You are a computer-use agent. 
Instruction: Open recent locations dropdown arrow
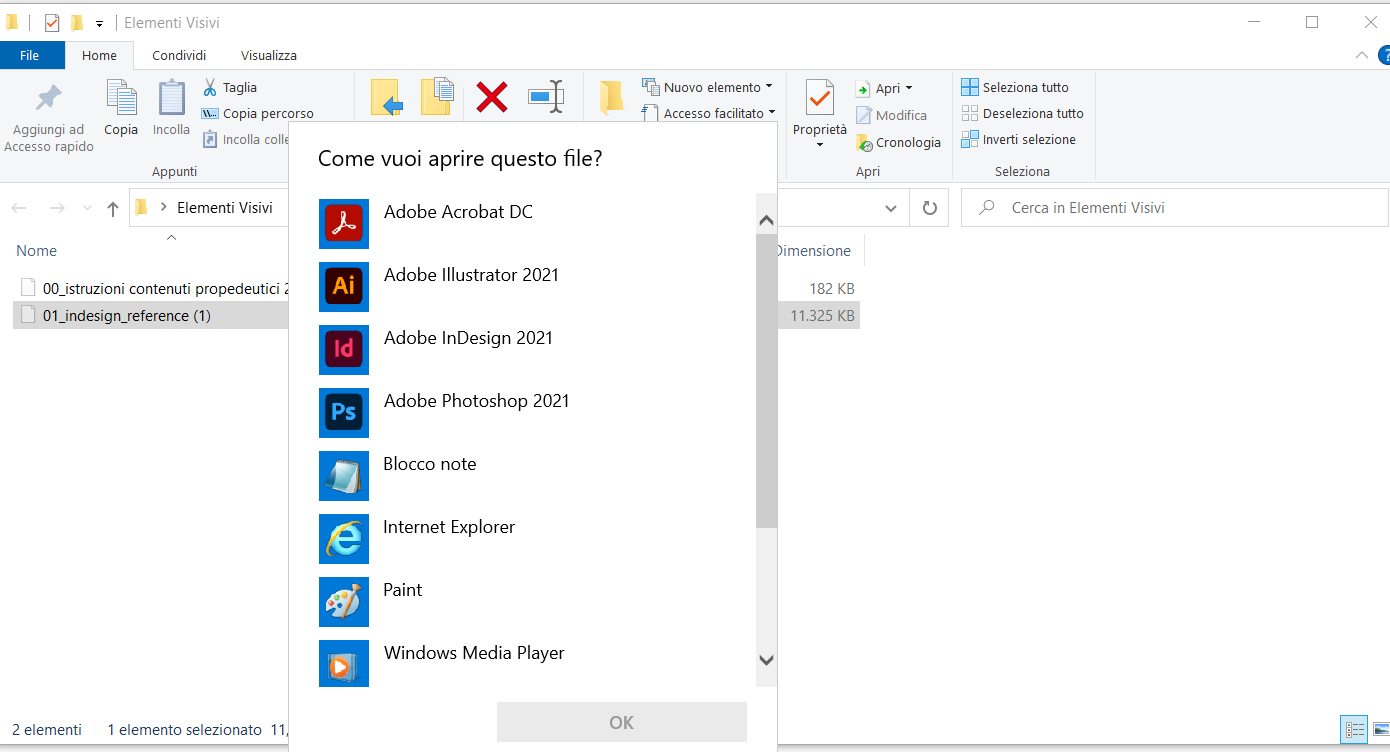click(87, 208)
